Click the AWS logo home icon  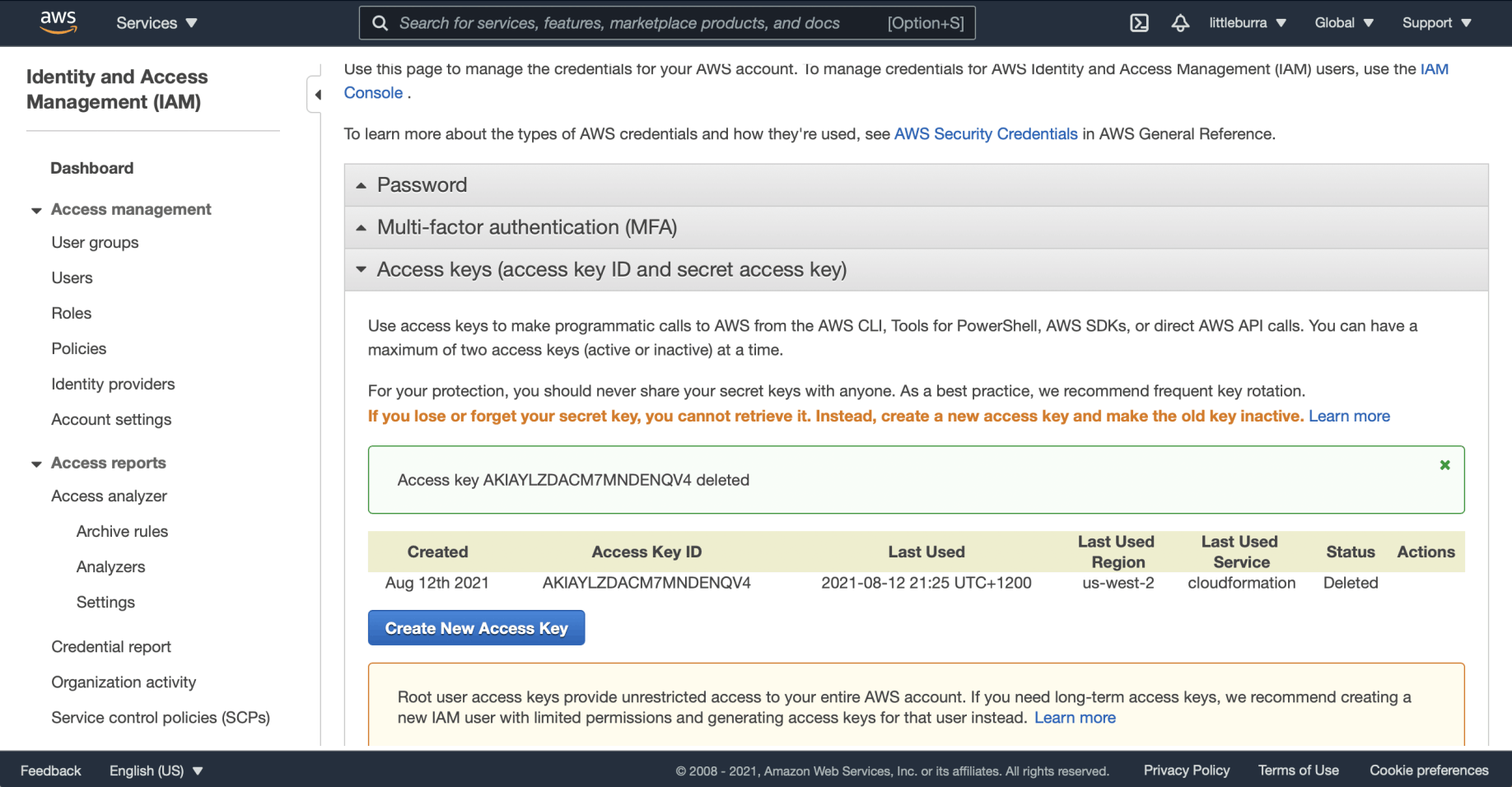(58, 22)
